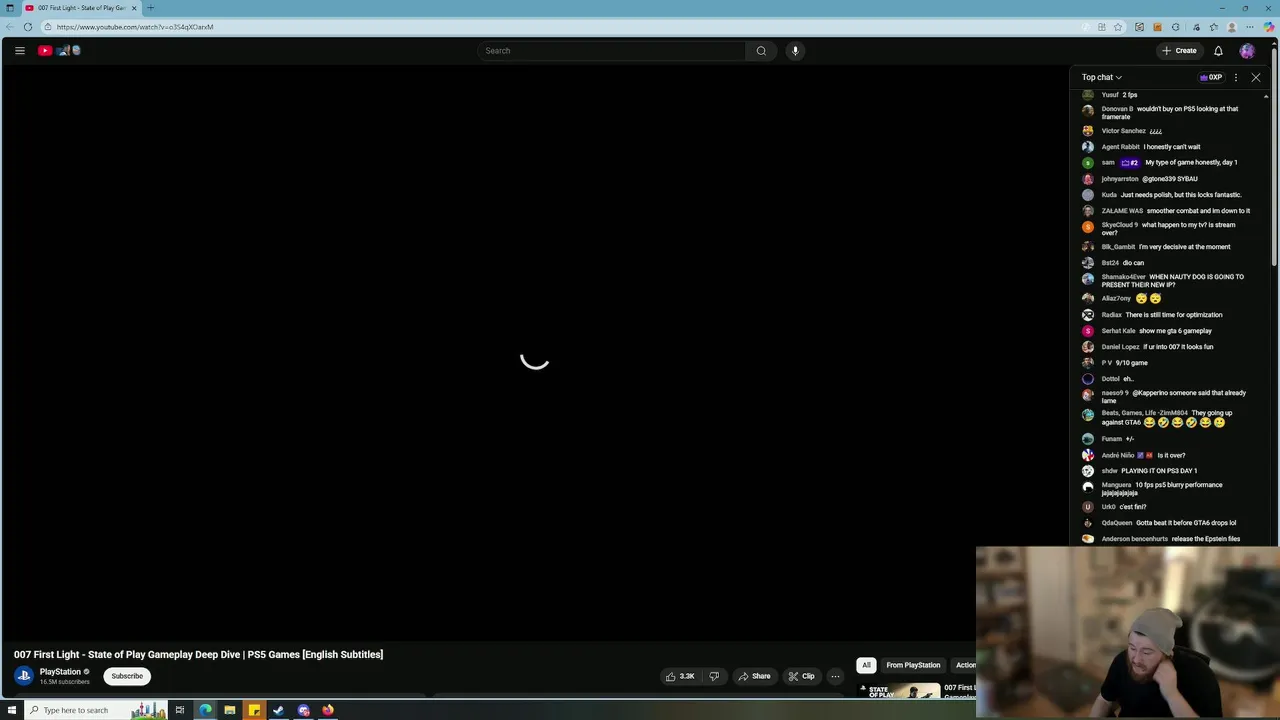This screenshot has width=1280, height=720.
Task: Select the From PlayStation chip
Action: pos(913,665)
